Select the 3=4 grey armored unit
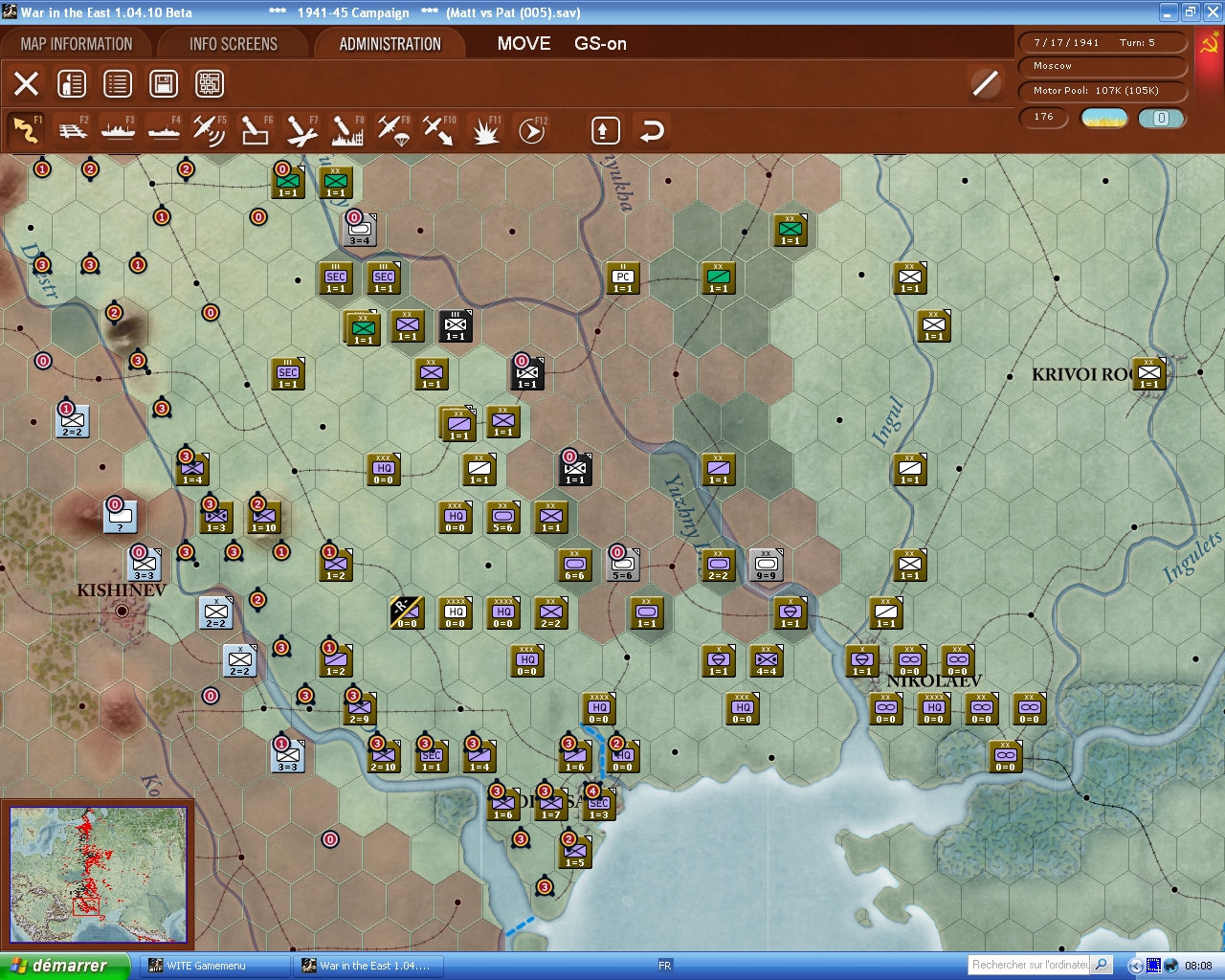 [359, 230]
